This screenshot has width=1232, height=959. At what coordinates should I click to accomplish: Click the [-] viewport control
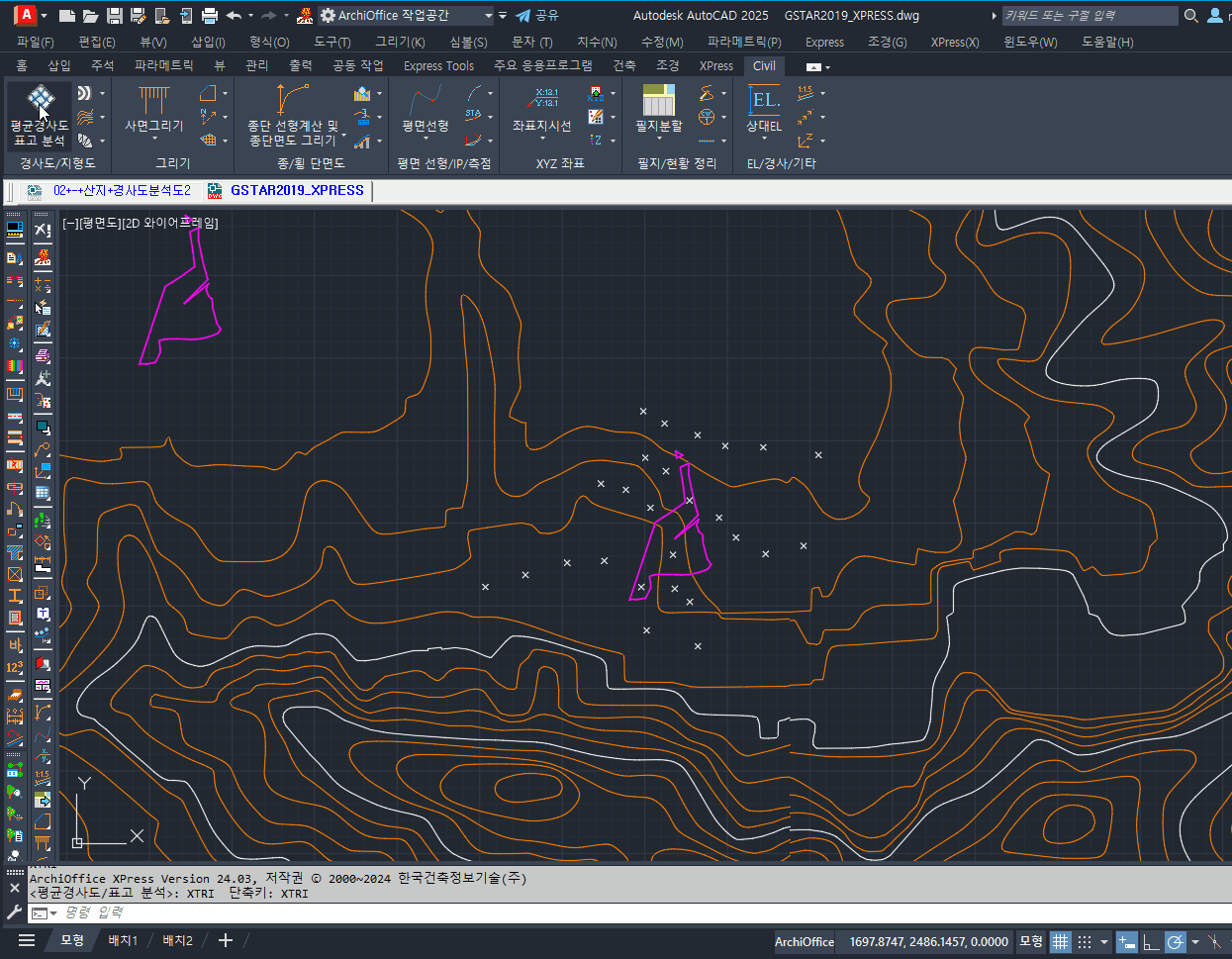71,223
